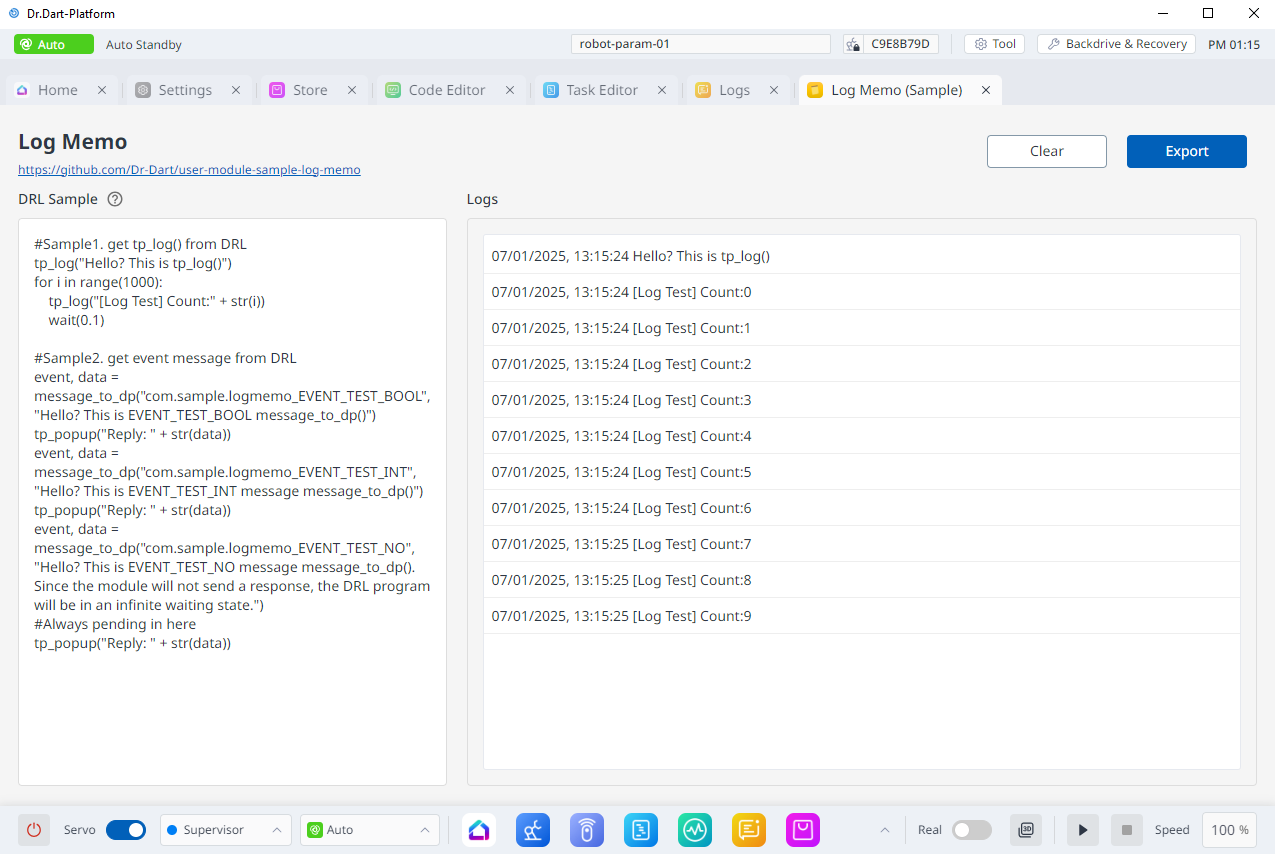Expand the dock chevron beside Real

884,830
